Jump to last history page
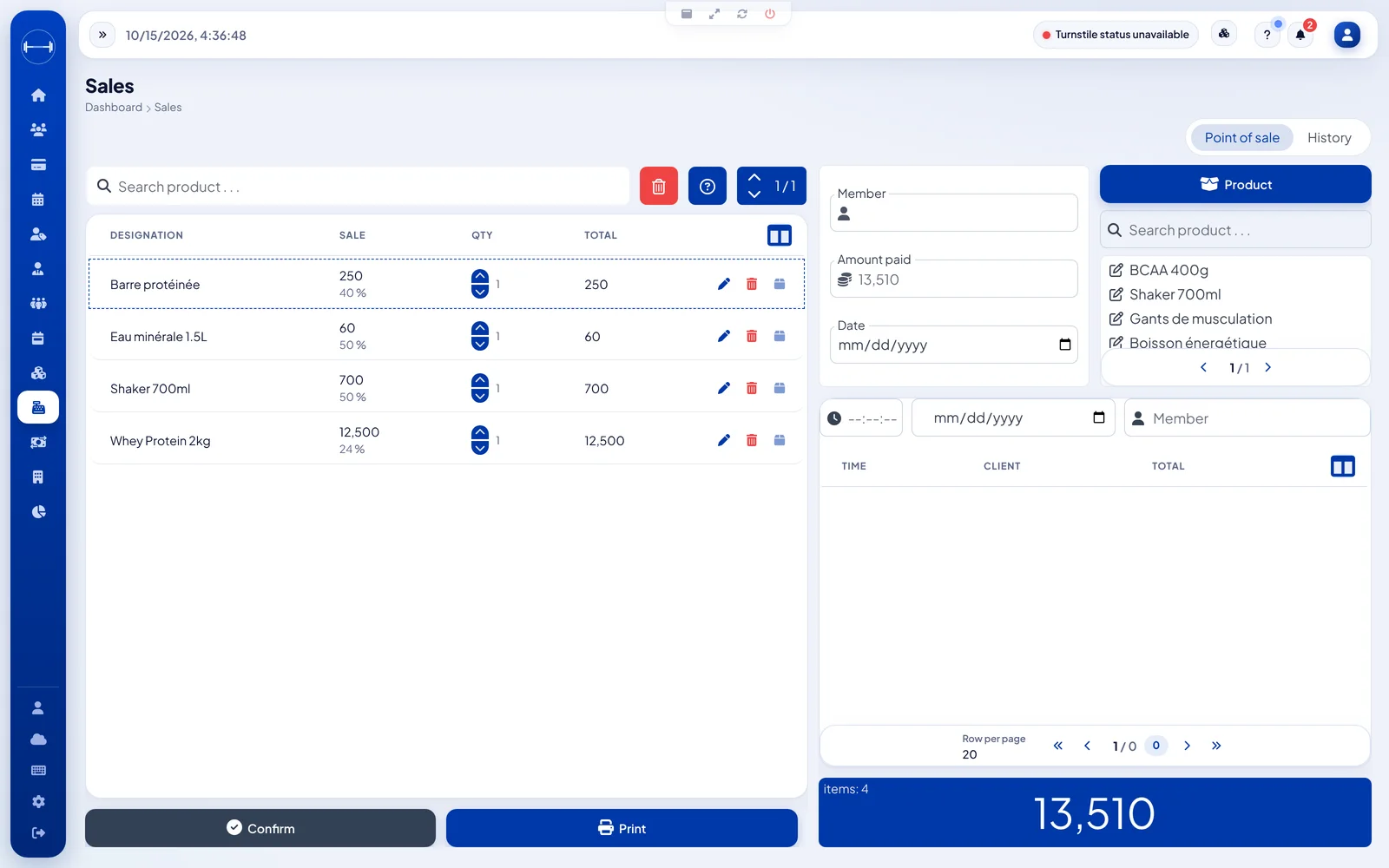Screen dimensions: 1389x868 tap(1216, 746)
